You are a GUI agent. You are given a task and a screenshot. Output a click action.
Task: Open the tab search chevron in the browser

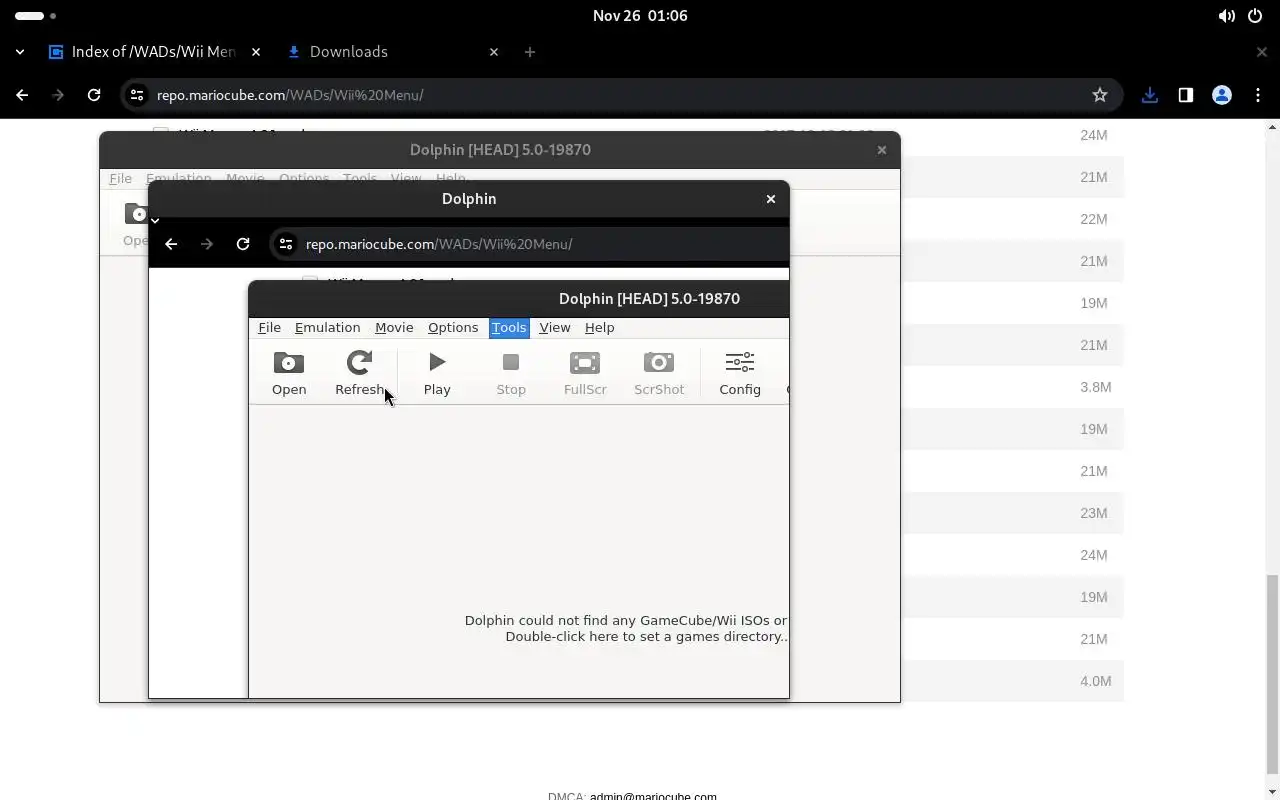click(x=20, y=52)
